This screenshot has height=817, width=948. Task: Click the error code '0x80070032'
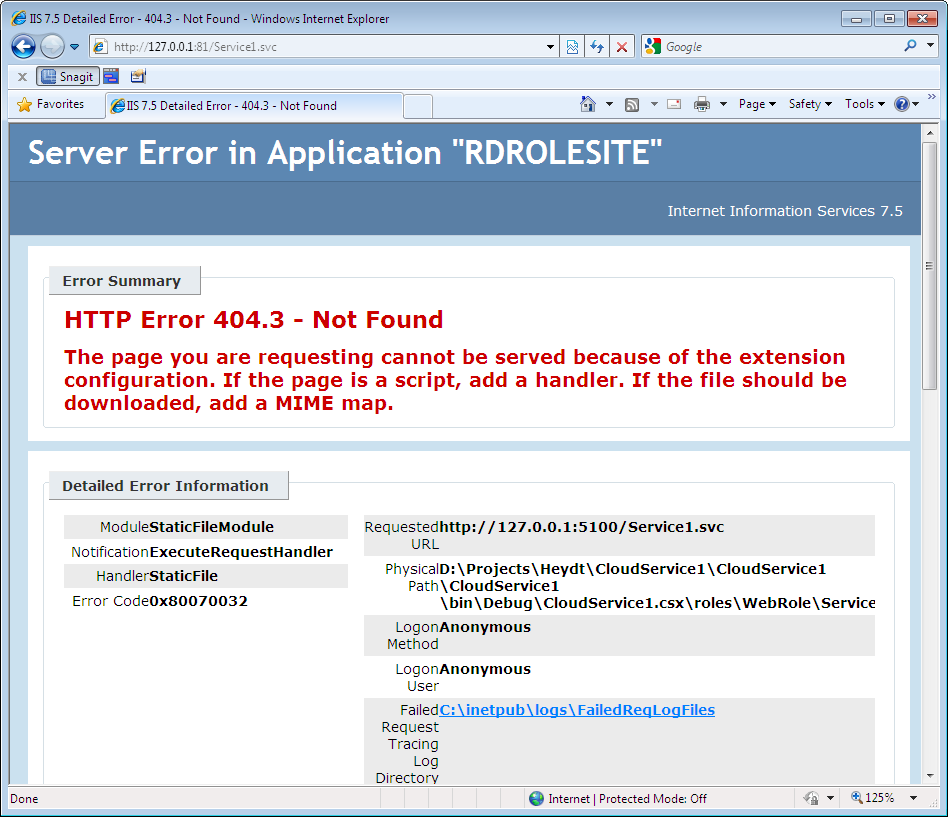tap(198, 601)
